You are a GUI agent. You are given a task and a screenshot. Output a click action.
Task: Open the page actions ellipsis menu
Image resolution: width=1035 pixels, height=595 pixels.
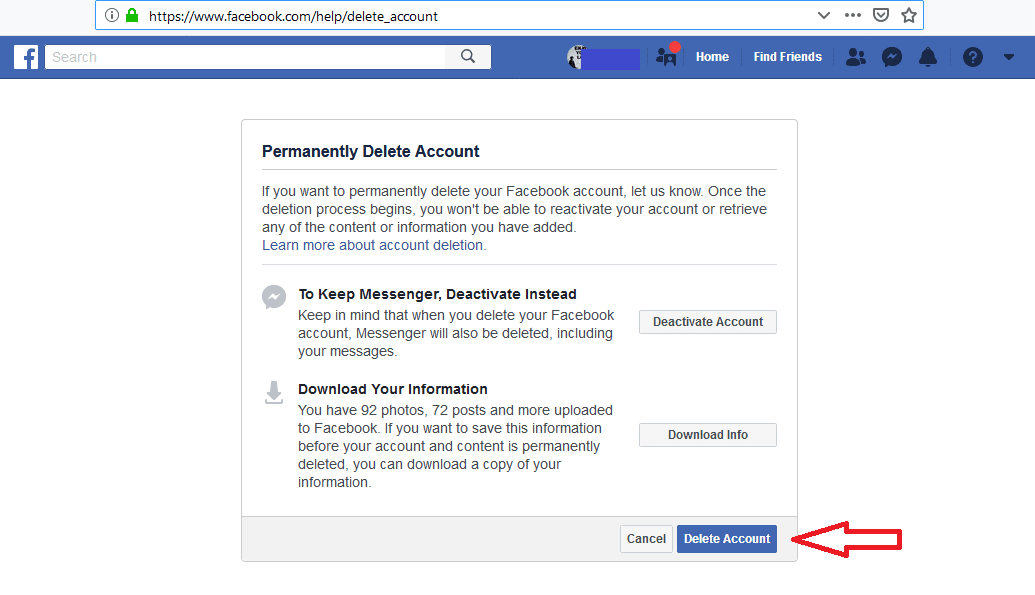(852, 15)
